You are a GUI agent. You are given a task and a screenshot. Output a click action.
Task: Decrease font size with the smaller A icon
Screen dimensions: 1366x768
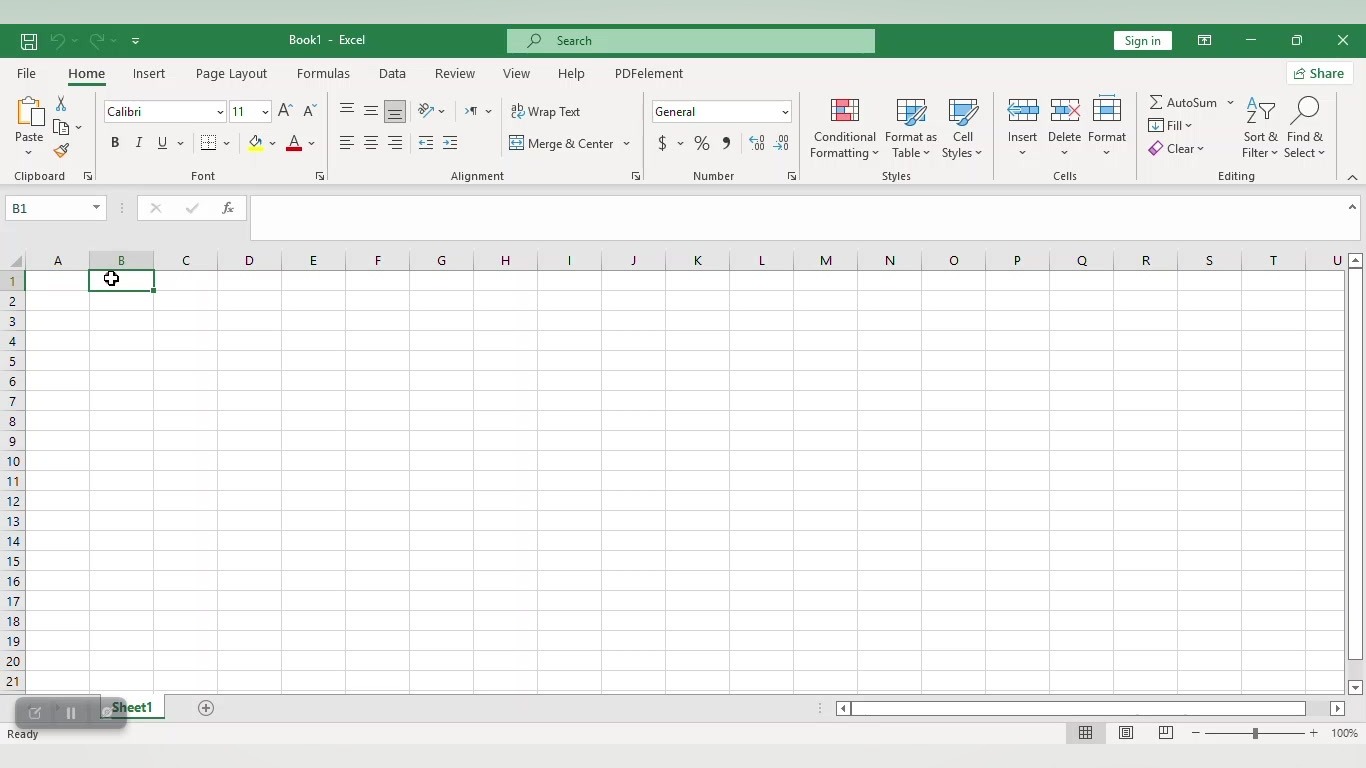309,111
